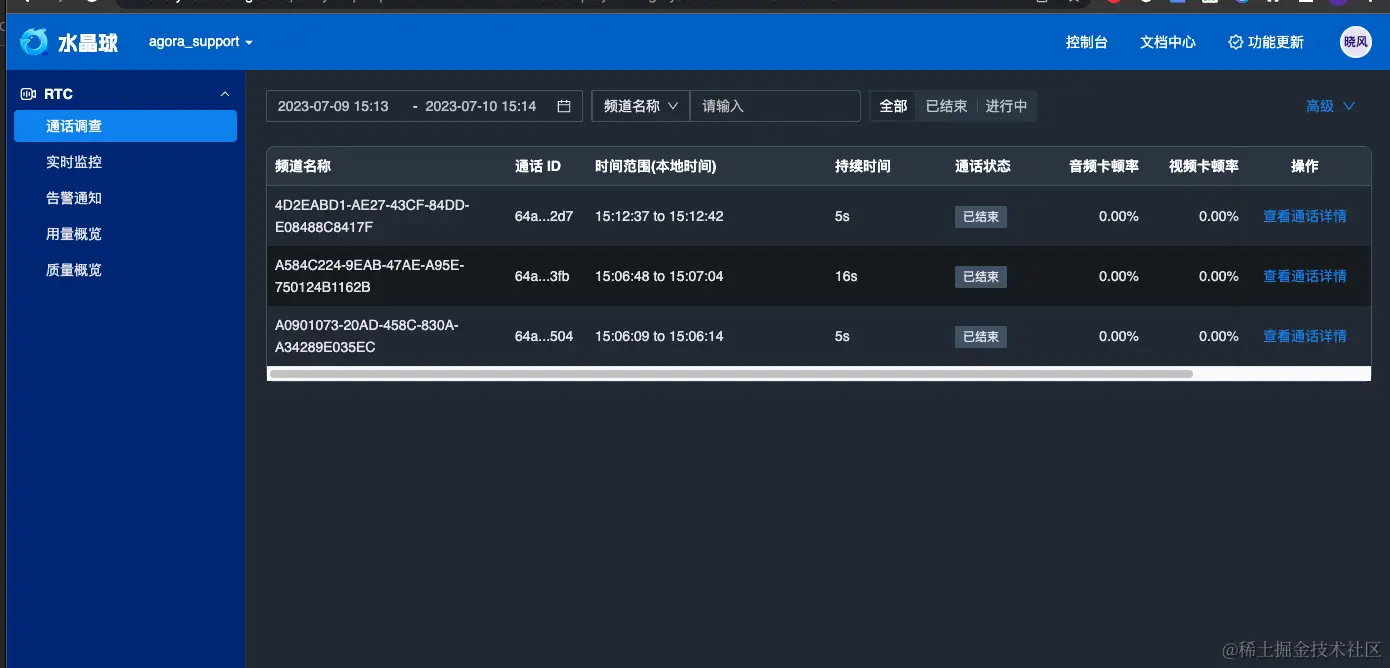
Task: Click the RTC camera icon in sidebar
Action: point(28,94)
